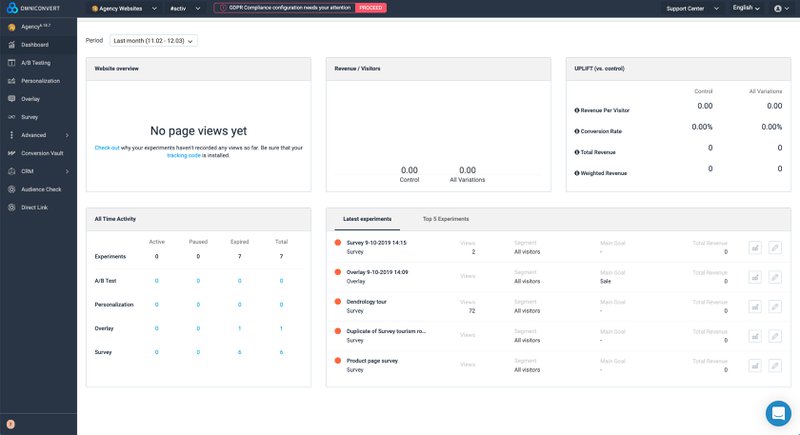Screen dimensions: 800x435
Task: Open statistics icon for Survey 9-10-2019 14:15
Action: (755, 247)
